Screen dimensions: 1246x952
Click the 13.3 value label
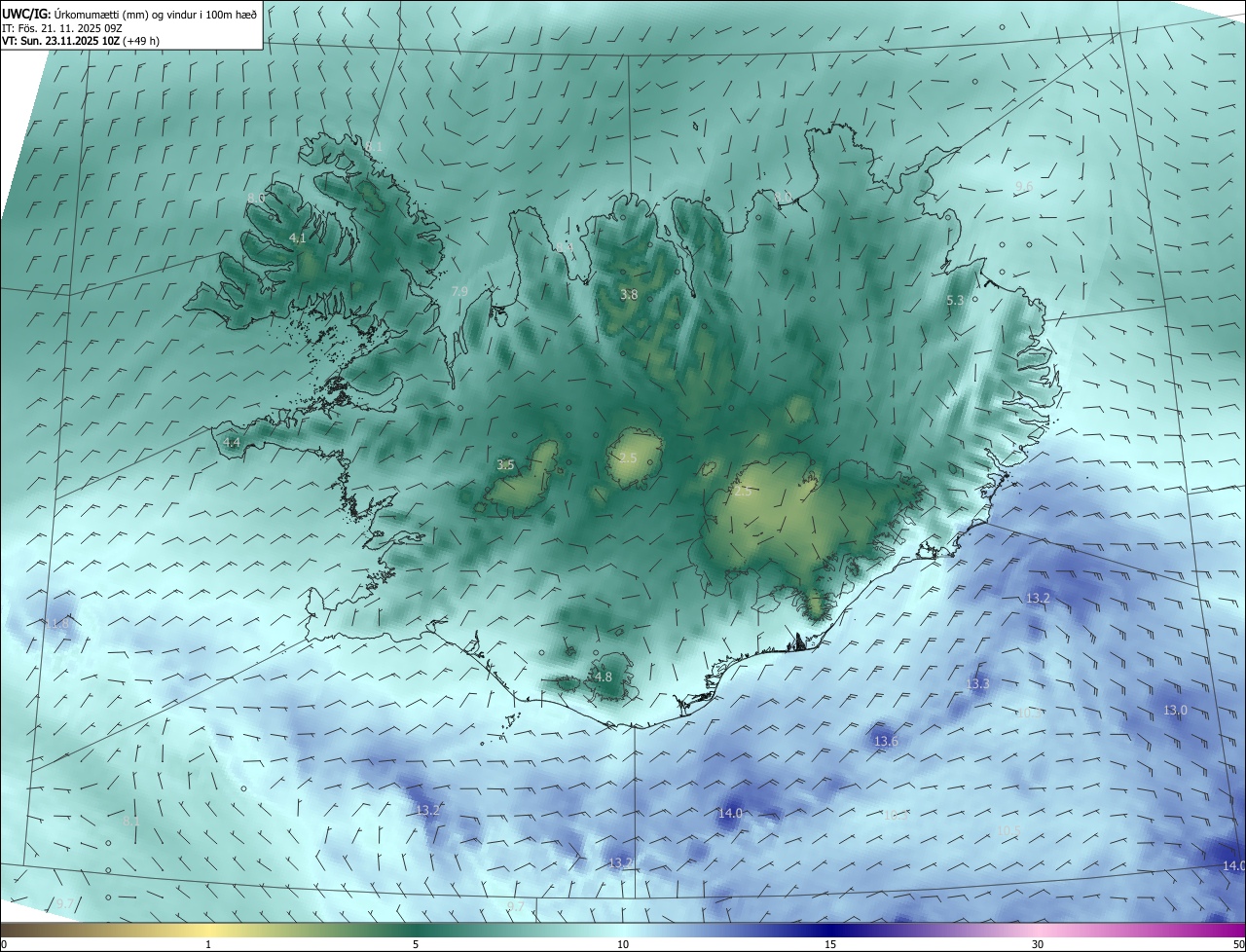point(977,684)
